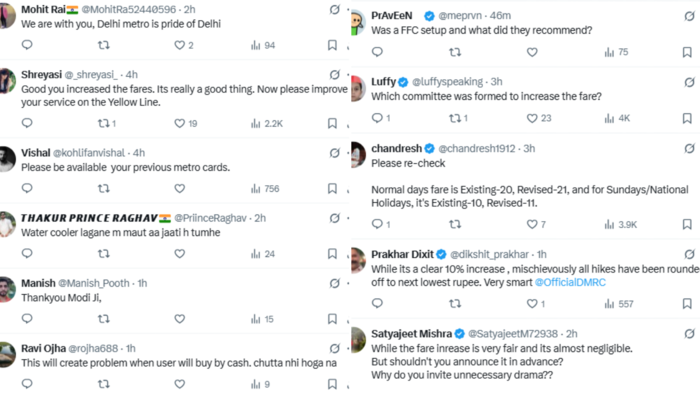View analytics count 3.9K on chandresh's tweet

[621, 224]
